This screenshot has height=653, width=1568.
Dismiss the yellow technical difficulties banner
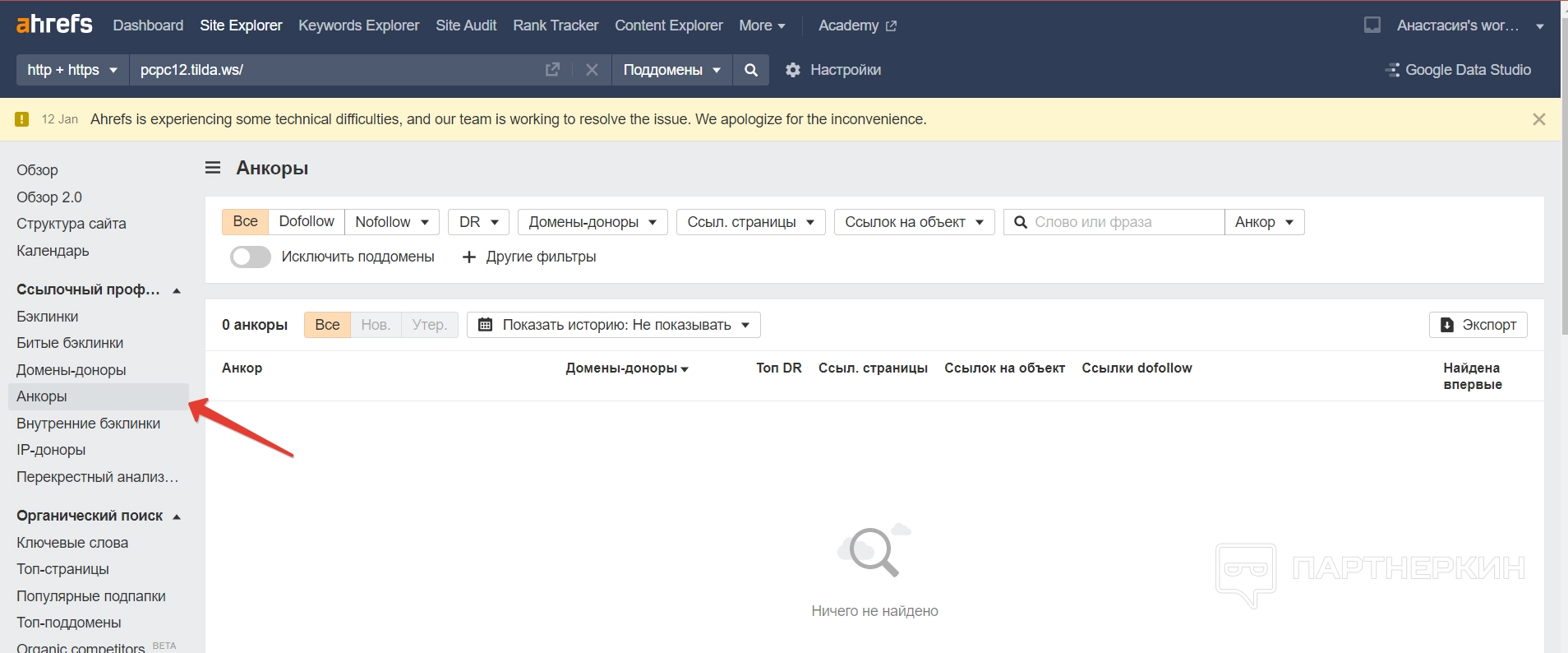click(x=1538, y=119)
